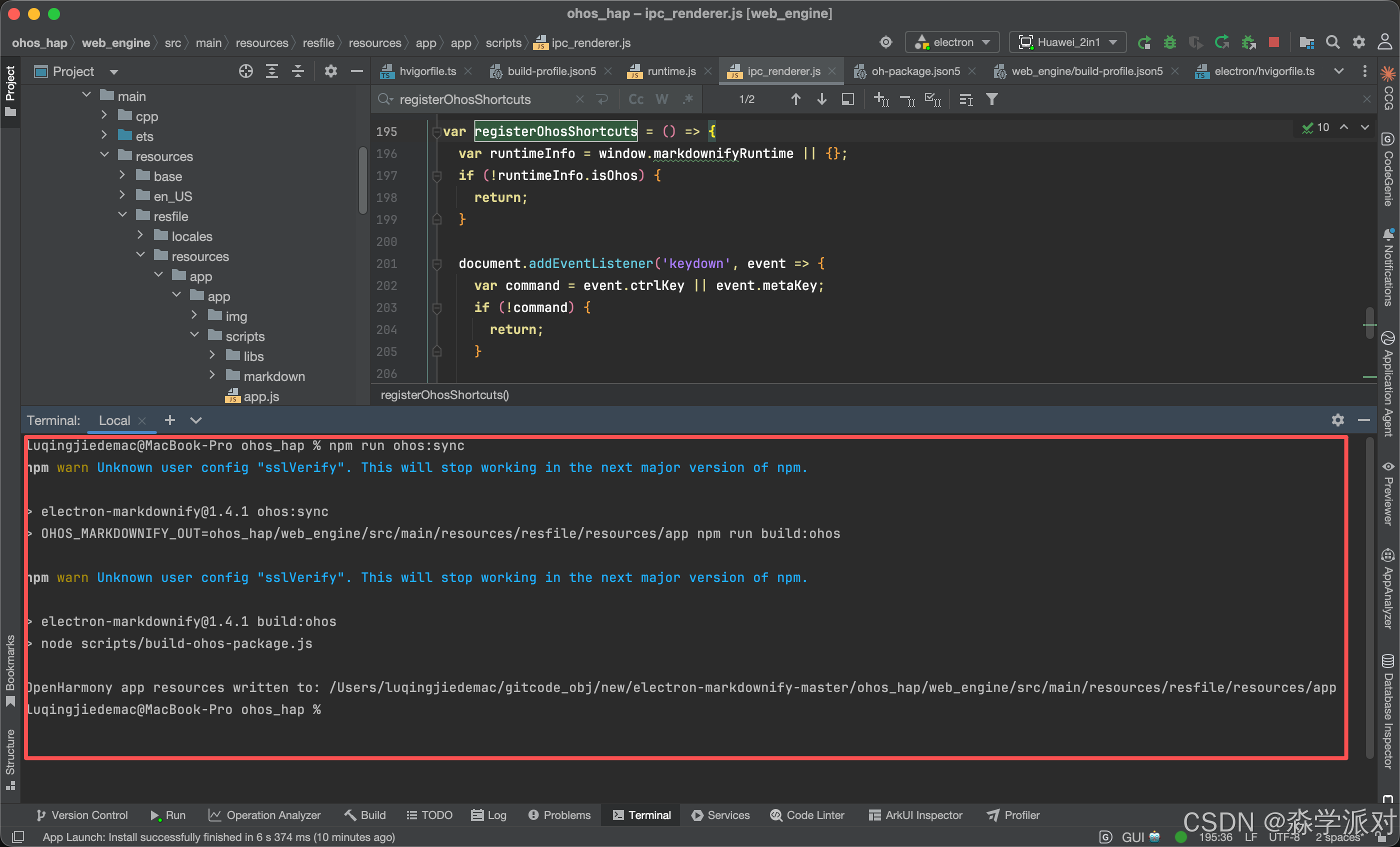The height and width of the screenshot is (847, 1400).
Task: Toggle regex option in search bar
Action: pos(687,99)
